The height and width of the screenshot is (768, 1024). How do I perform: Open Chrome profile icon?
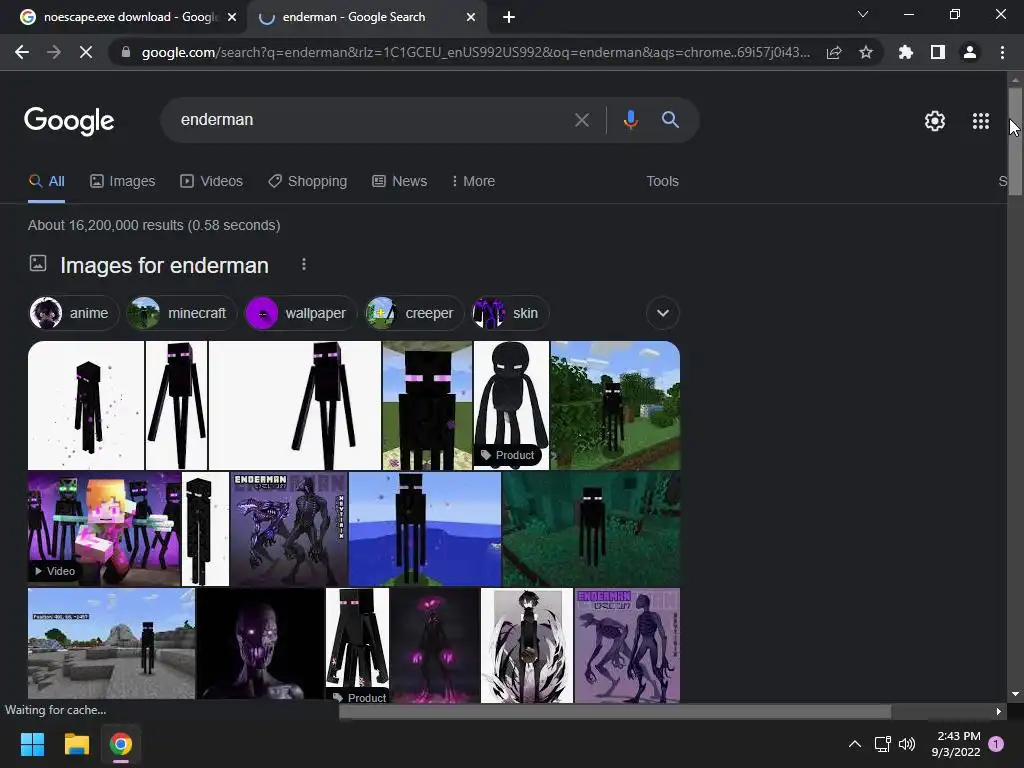pos(970,52)
